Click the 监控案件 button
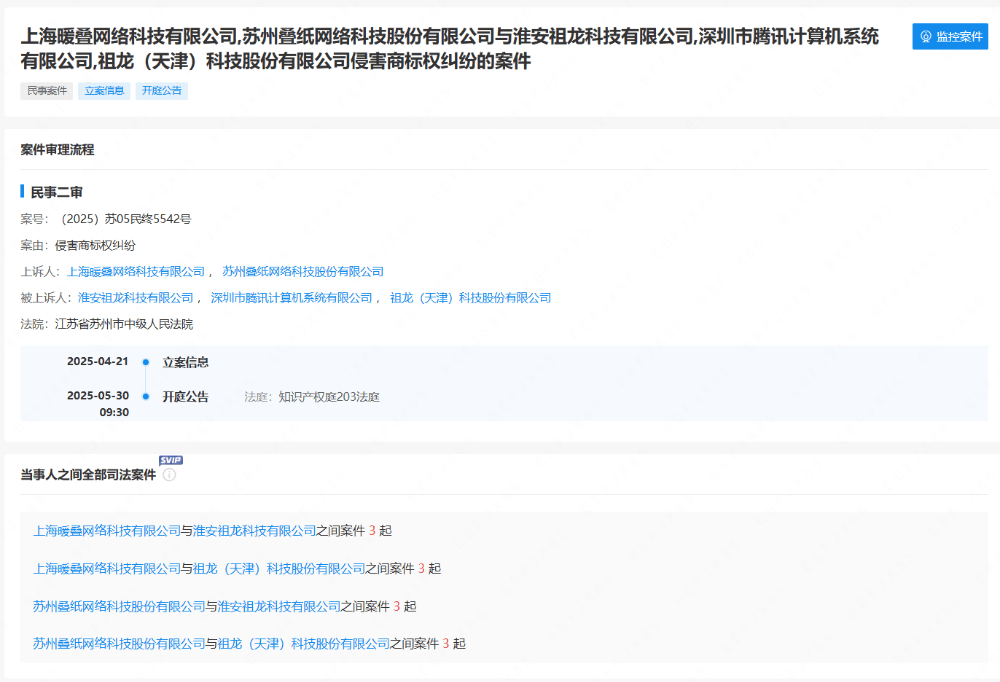 (x=950, y=36)
